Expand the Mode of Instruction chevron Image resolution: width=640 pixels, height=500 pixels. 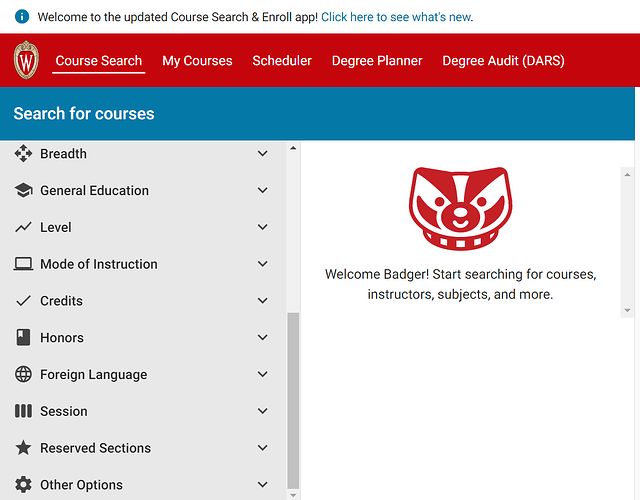coord(263,264)
